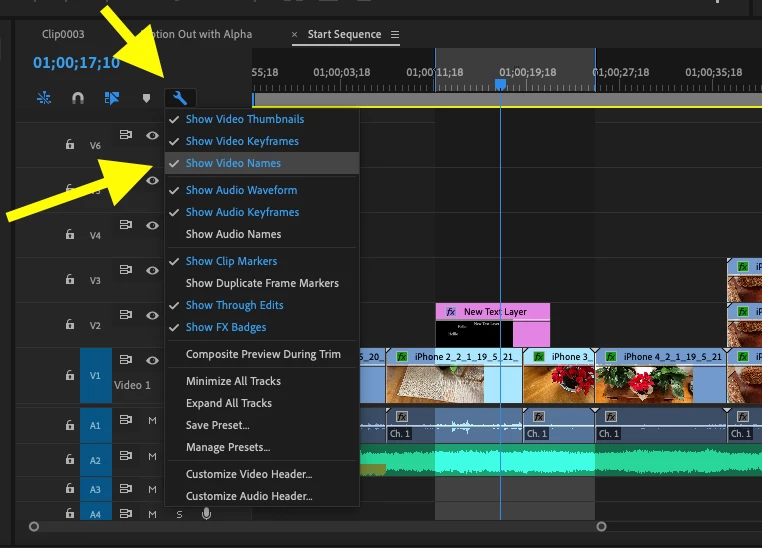Image resolution: width=762 pixels, height=548 pixels.
Task: Uncheck Show Video Thumbnails
Action: pos(262,119)
